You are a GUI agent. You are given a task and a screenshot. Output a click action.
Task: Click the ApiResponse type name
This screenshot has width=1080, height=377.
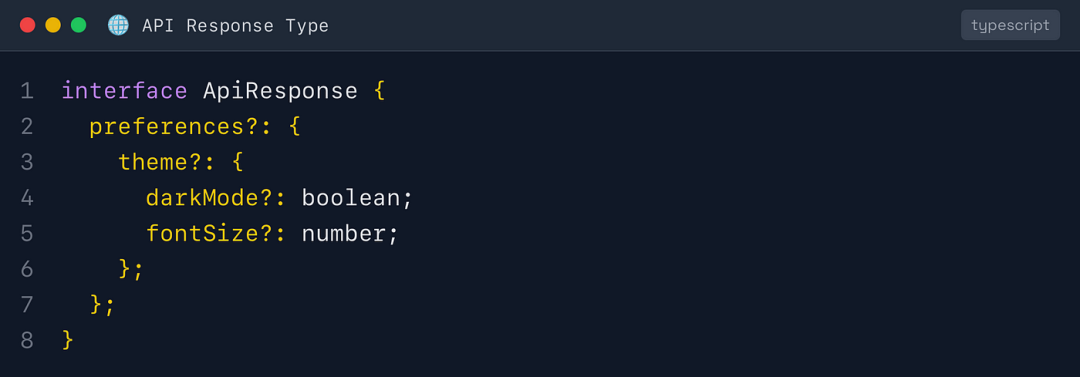point(280,91)
